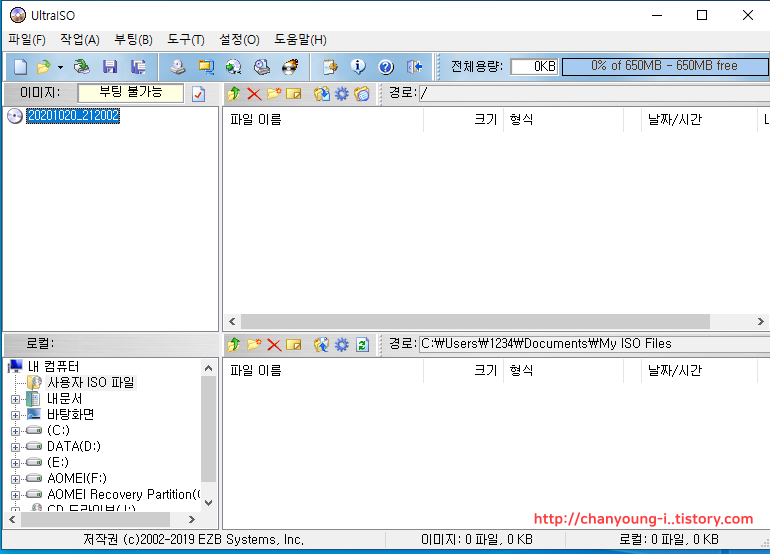Click the Rename icon in image toolbar

point(294,93)
